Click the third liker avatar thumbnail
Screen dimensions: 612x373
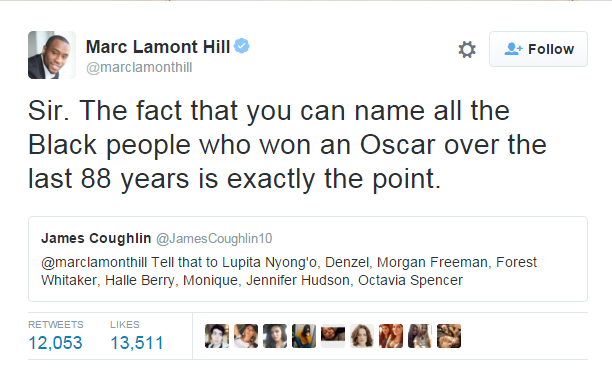(275, 336)
